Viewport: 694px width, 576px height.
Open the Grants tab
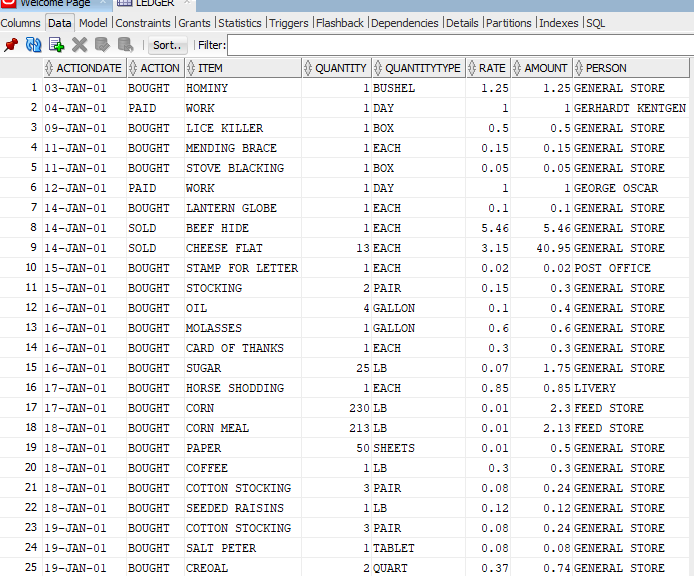[x=194, y=23]
